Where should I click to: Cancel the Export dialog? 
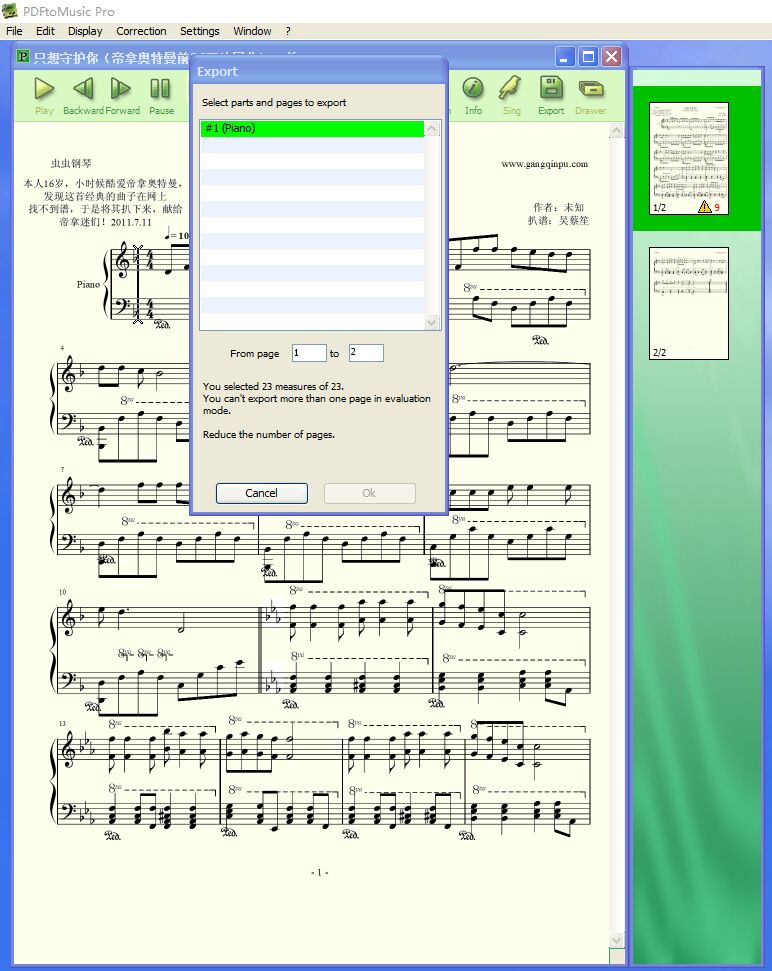coord(261,493)
